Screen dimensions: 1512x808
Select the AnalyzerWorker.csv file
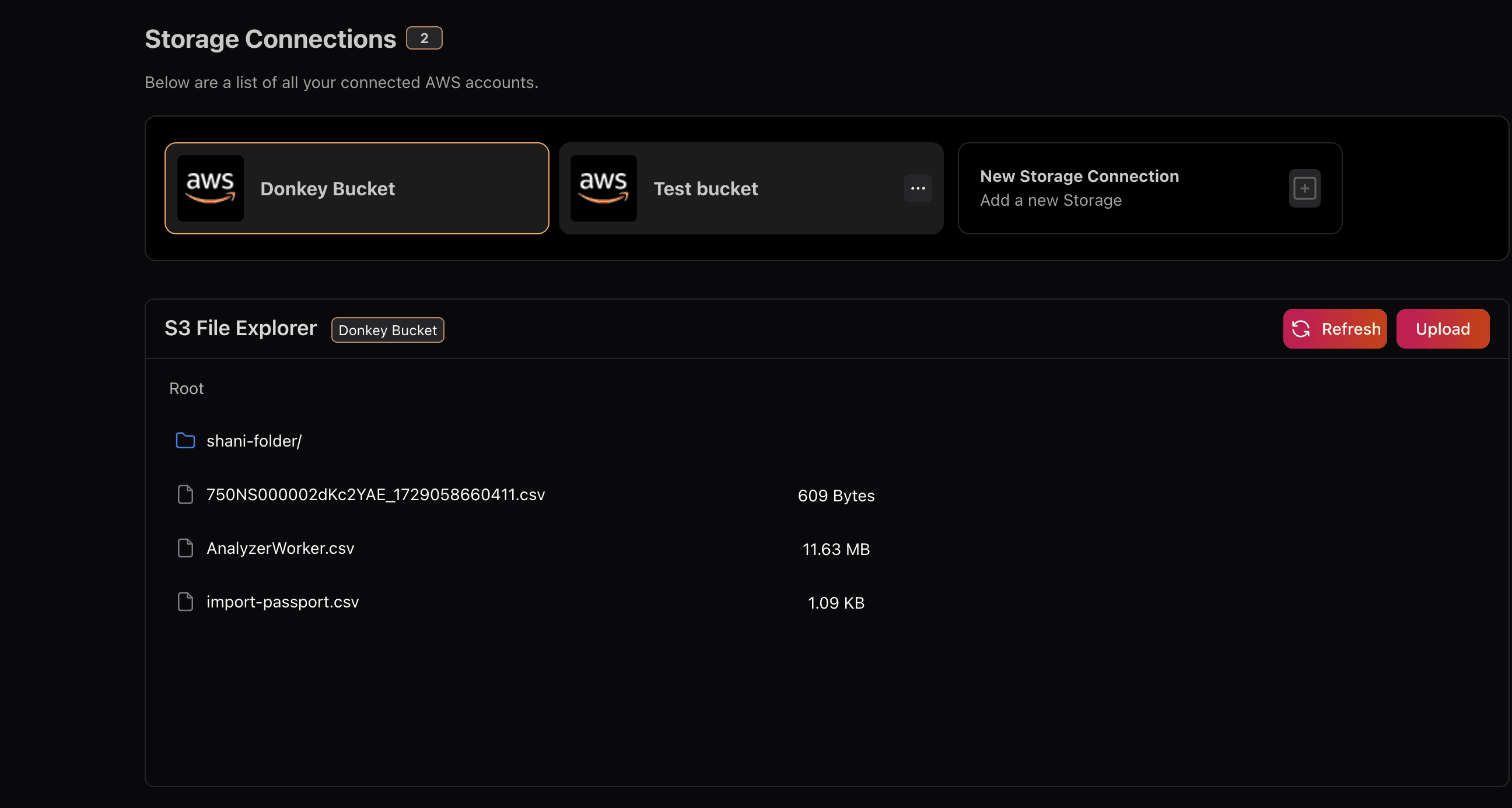[281, 548]
